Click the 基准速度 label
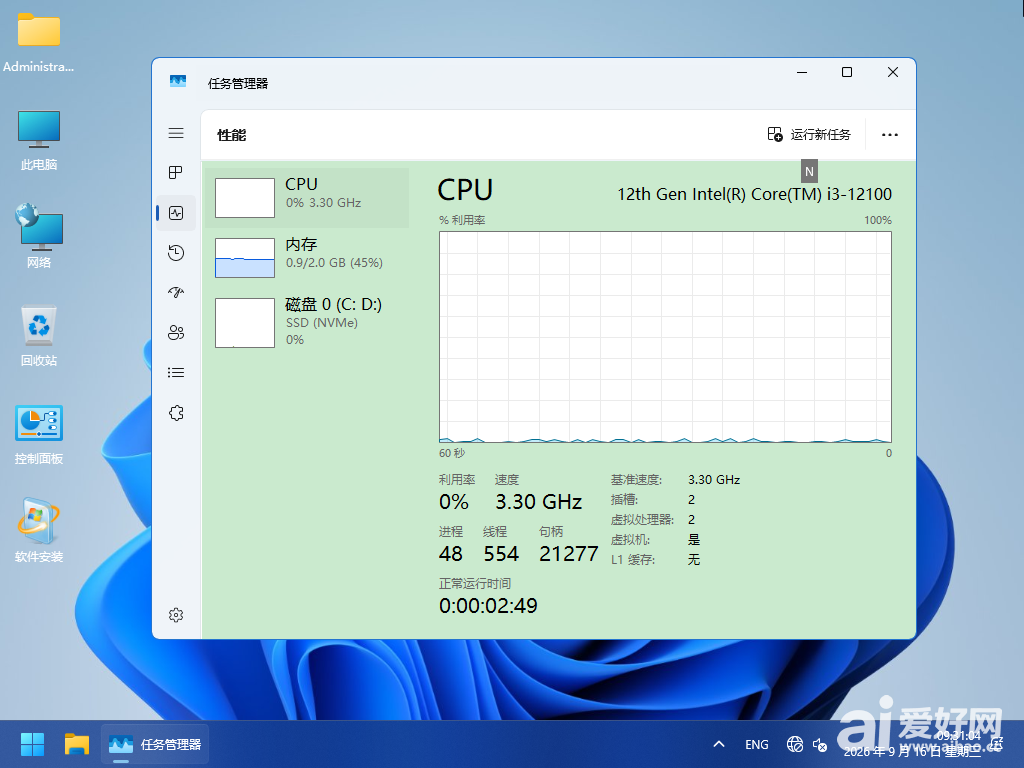The image size is (1024, 768). pos(636,480)
